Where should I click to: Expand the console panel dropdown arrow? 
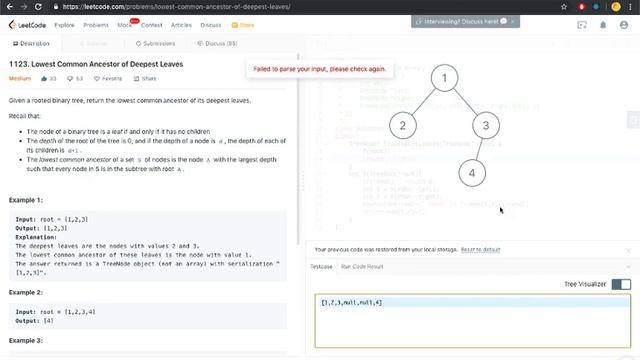point(628,267)
